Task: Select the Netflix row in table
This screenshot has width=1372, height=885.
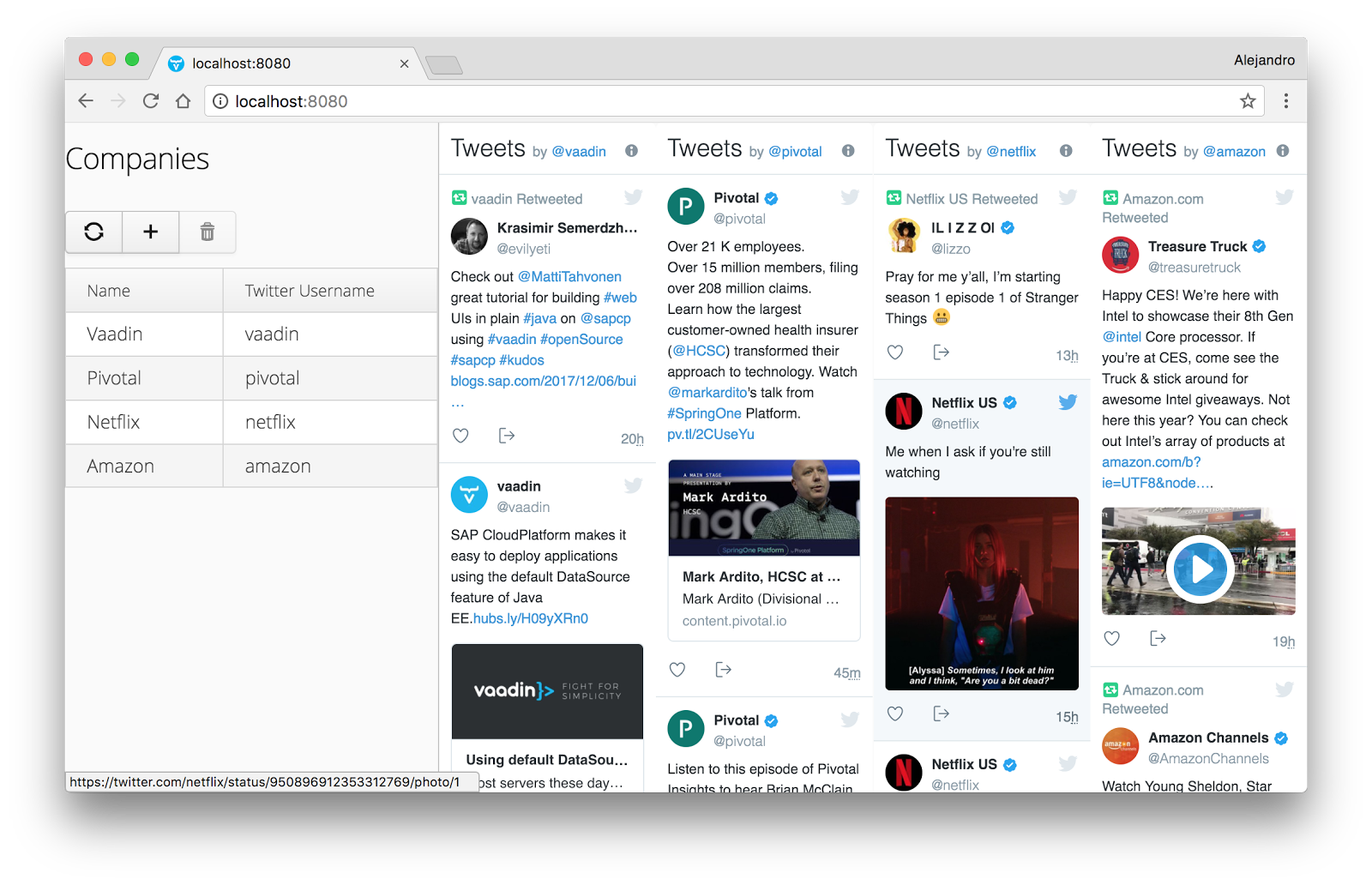Action: coord(250,422)
